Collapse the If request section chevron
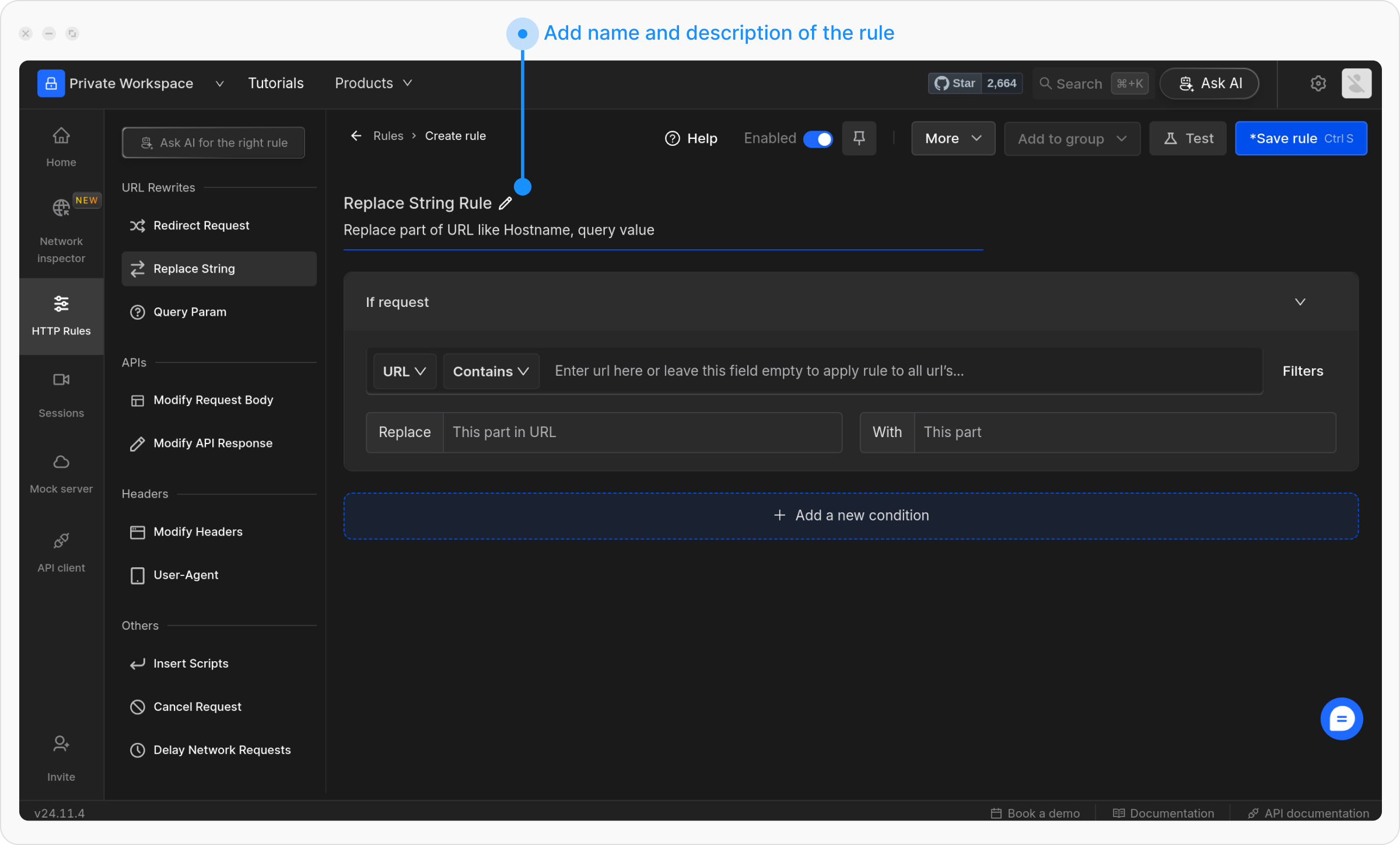The height and width of the screenshot is (845, 1400). [x=1300, y=302]
